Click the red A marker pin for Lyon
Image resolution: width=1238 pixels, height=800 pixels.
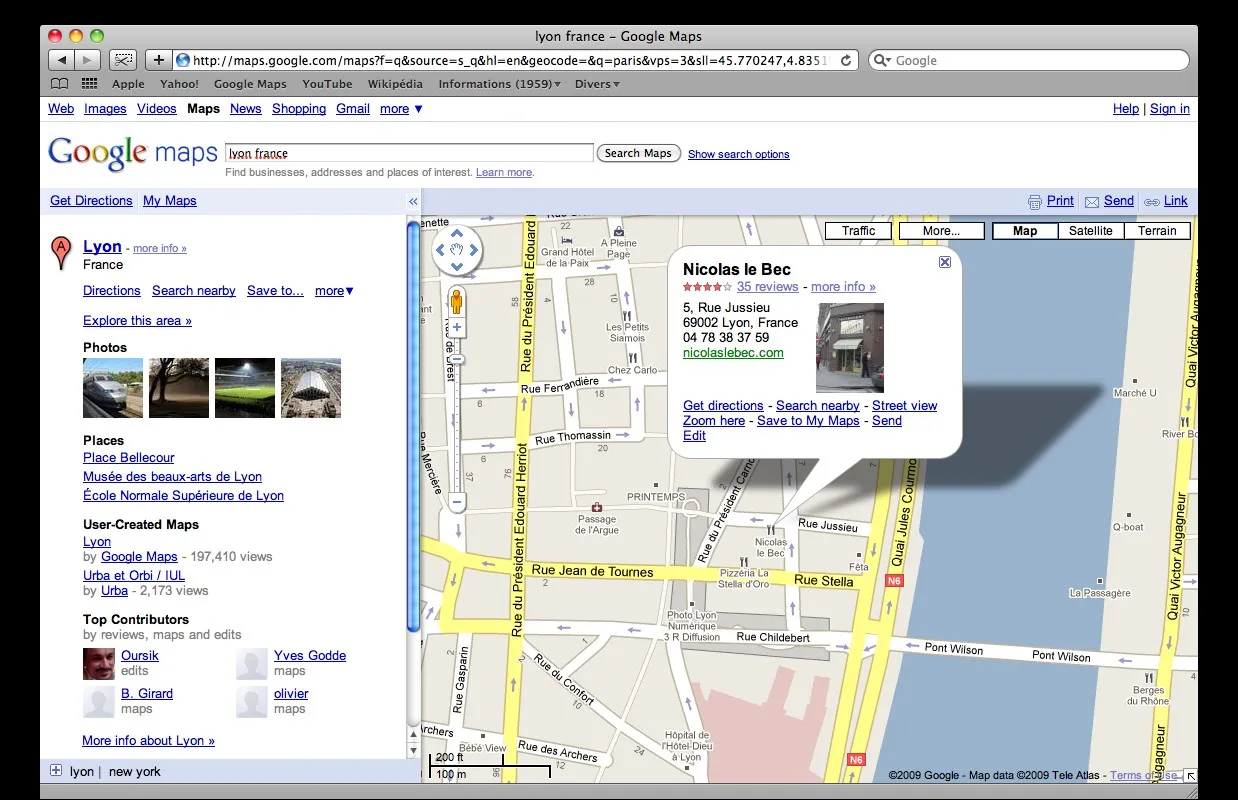pyautogui.click(x=62, y=252)
